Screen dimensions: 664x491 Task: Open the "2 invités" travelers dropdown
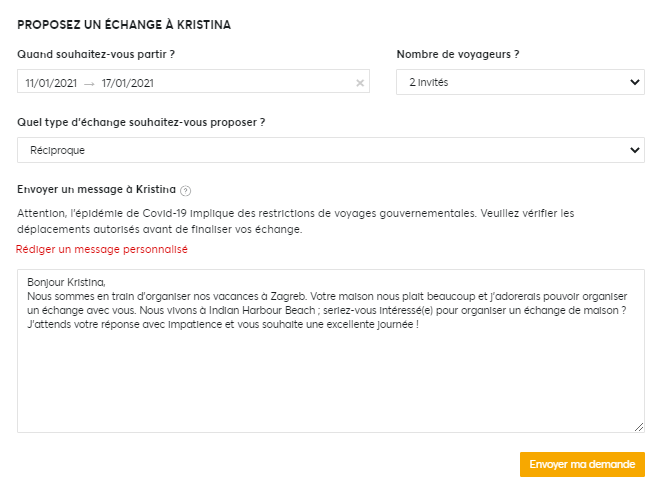point(520,82)
